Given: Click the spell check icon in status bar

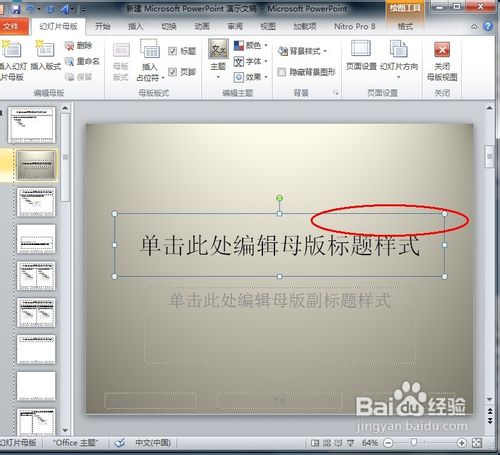Looking at the screenshot, I should [x=119, y=443].
